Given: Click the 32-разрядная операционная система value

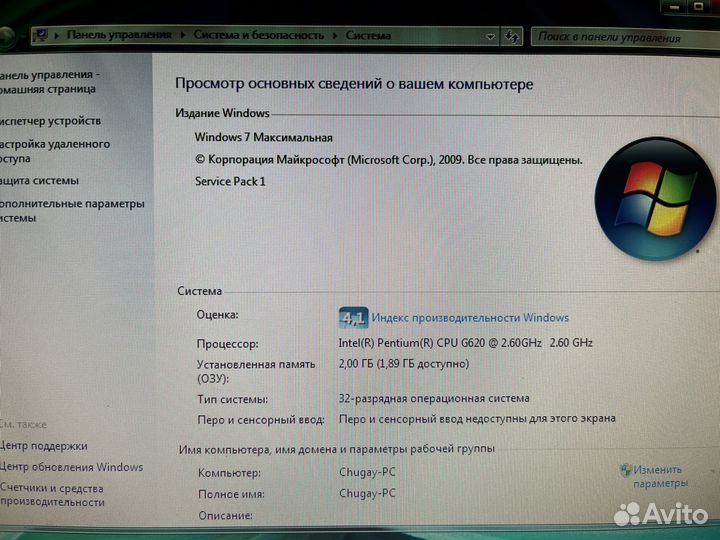Looking at the screenshot, I should (434, 399).
